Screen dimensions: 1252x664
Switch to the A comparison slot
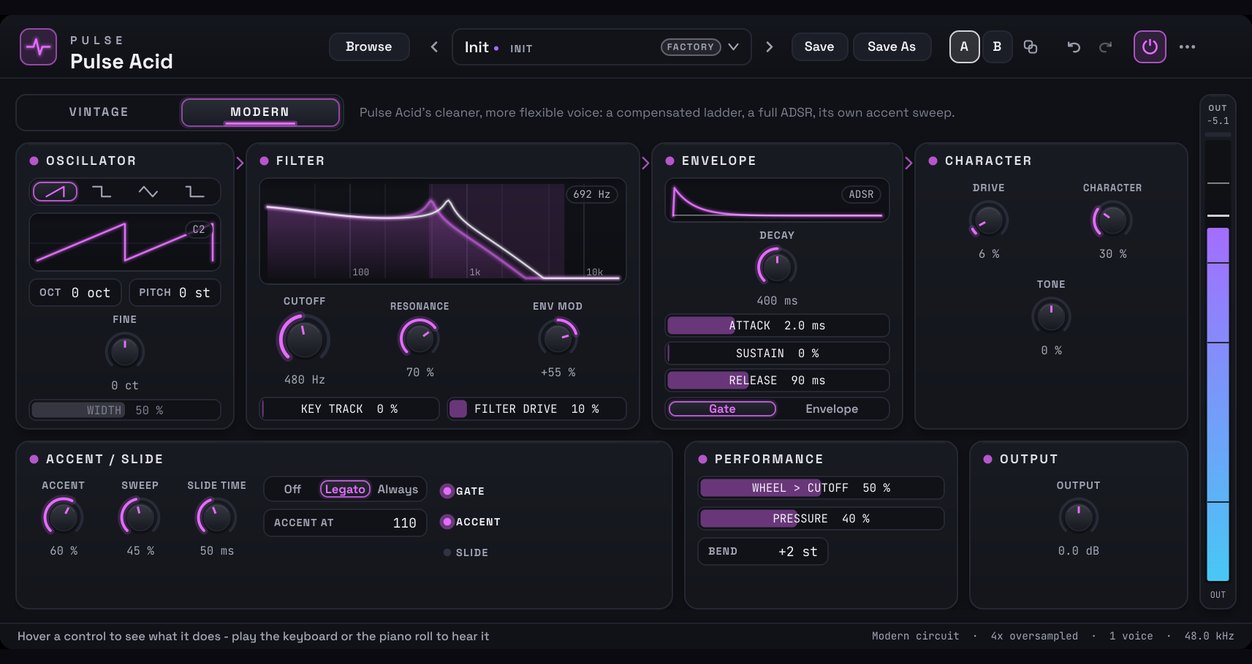tap(964, 47)
